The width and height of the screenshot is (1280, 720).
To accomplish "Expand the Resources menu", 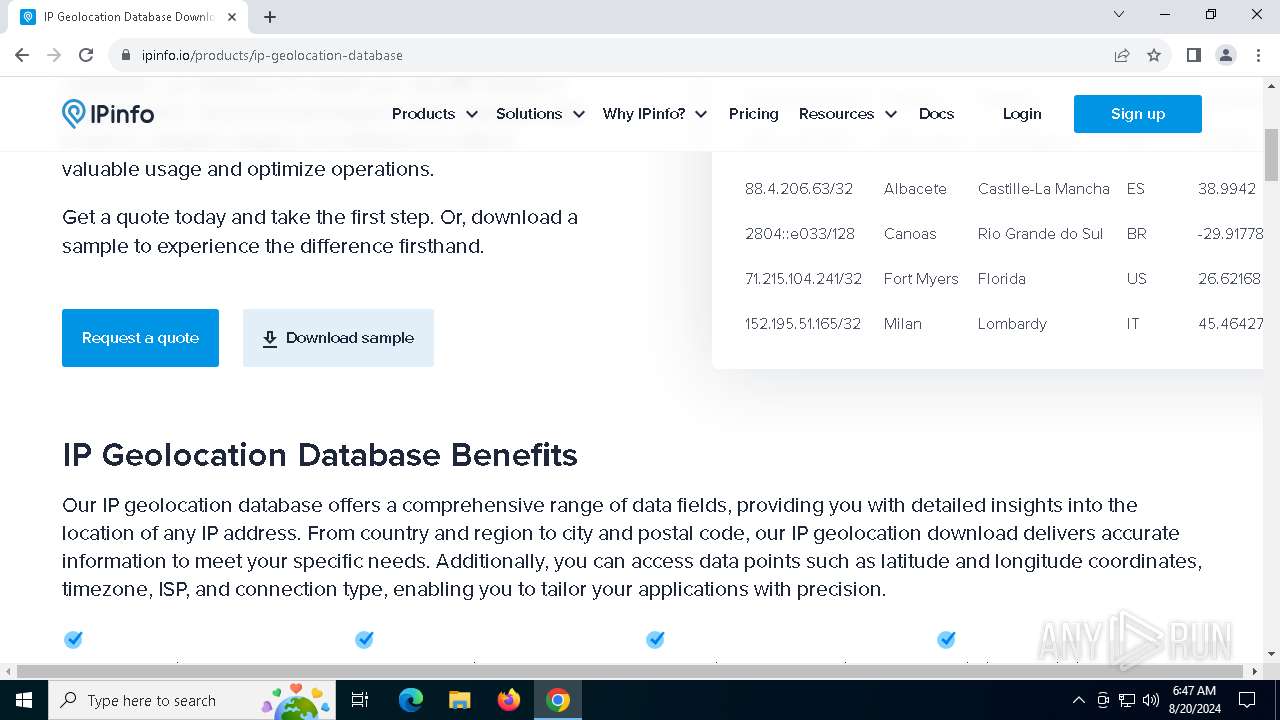I will [848, 114].
